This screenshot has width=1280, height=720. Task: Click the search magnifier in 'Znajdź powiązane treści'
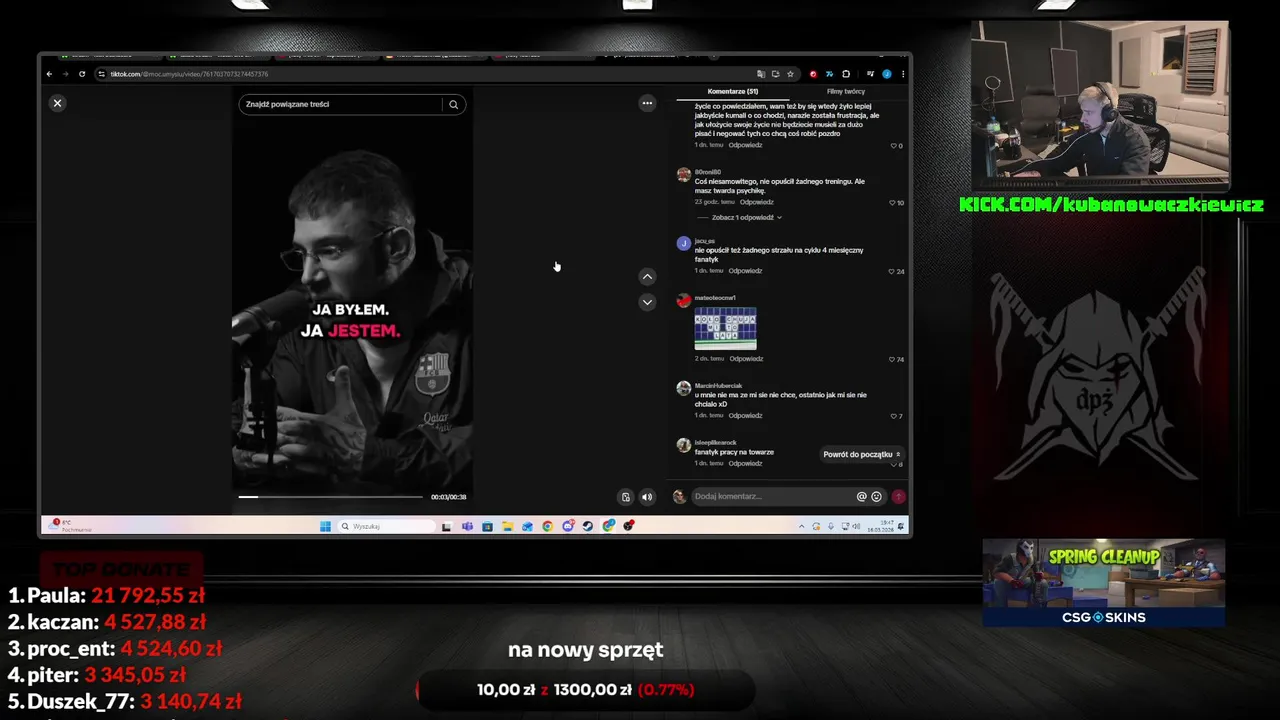point(453,104)
